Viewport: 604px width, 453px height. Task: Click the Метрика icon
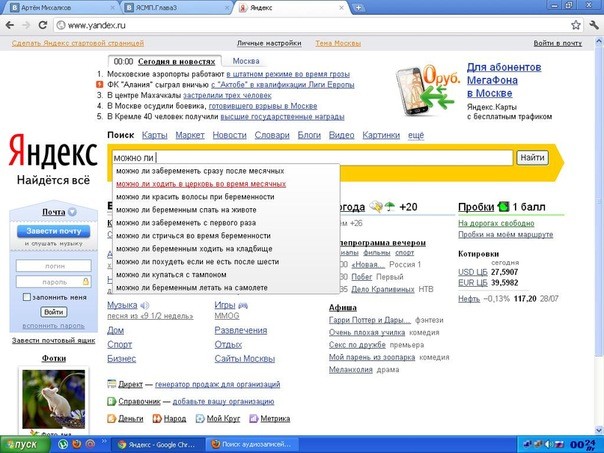pyautogui.click(x=253, y=418)
